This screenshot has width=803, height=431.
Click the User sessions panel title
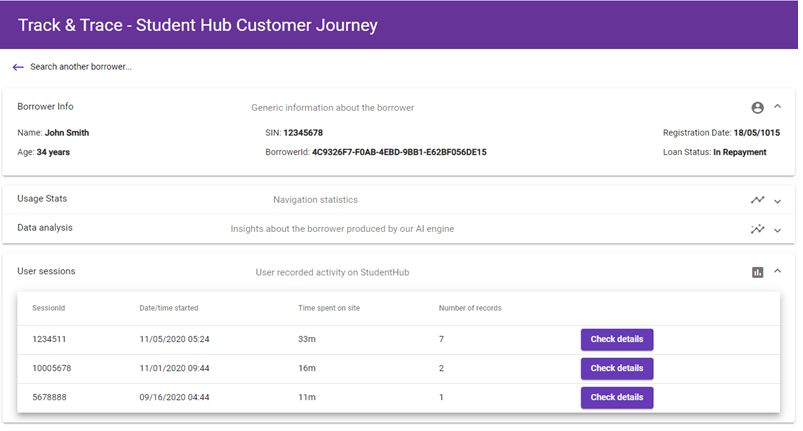pos(46,271)
